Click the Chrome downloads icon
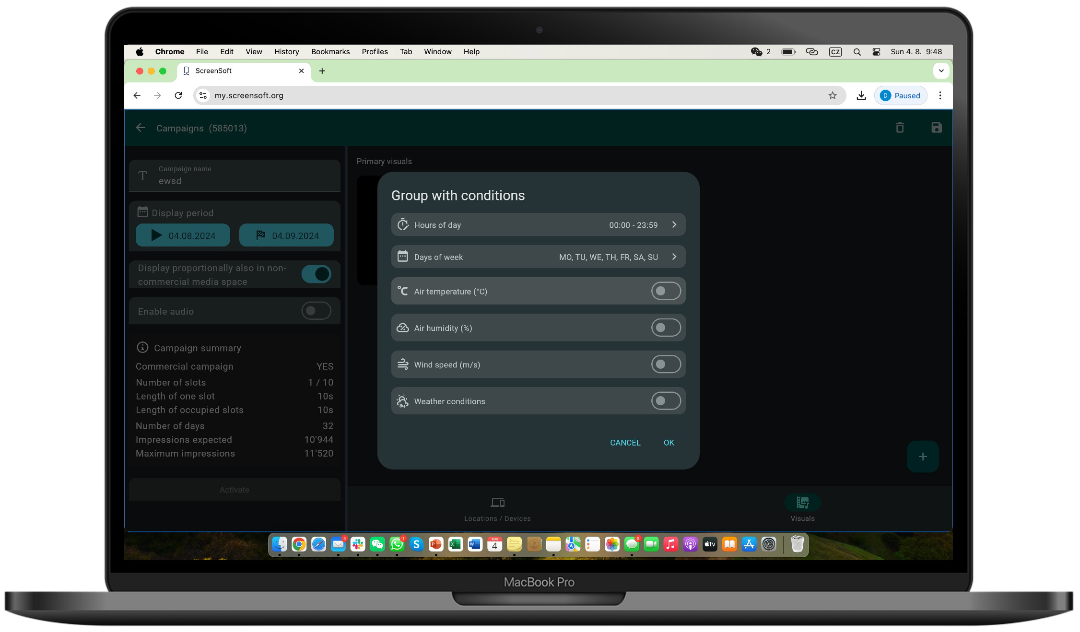 pos(861,96)
